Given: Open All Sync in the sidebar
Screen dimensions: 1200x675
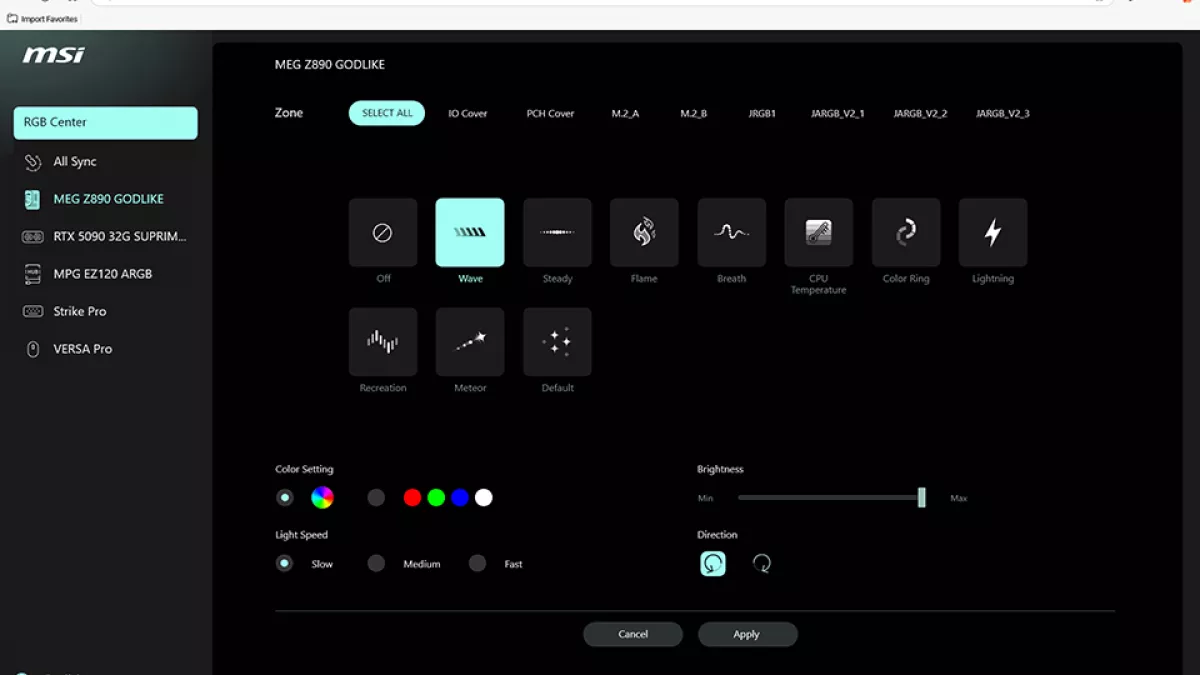Looking at the screenshot, I should tap(75, 162).
